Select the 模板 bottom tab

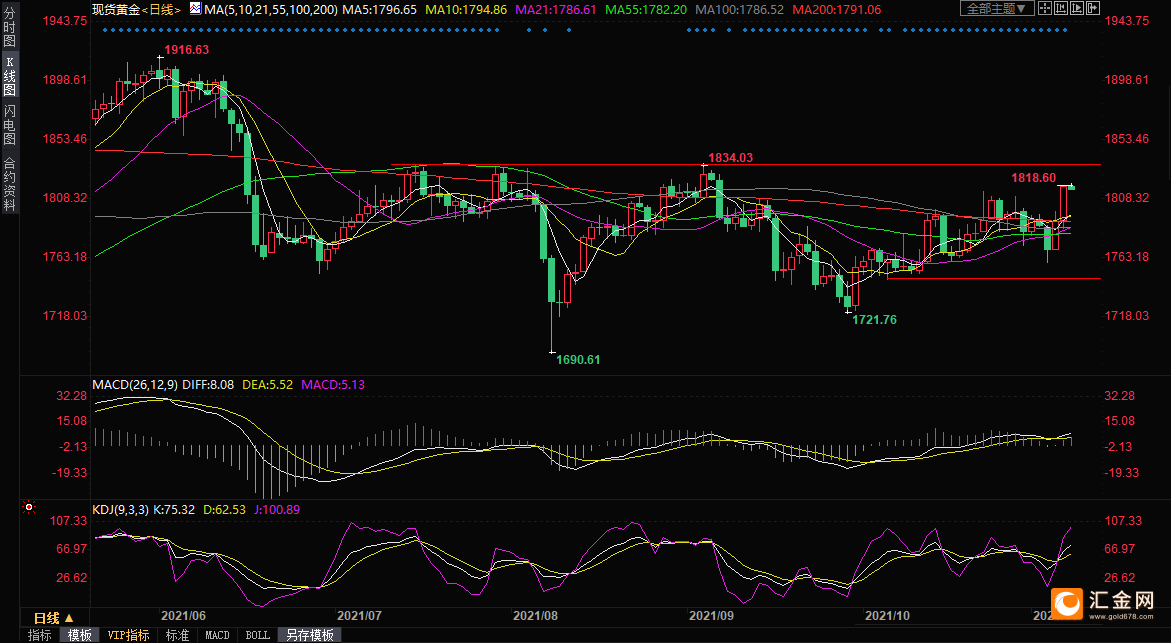79,635
